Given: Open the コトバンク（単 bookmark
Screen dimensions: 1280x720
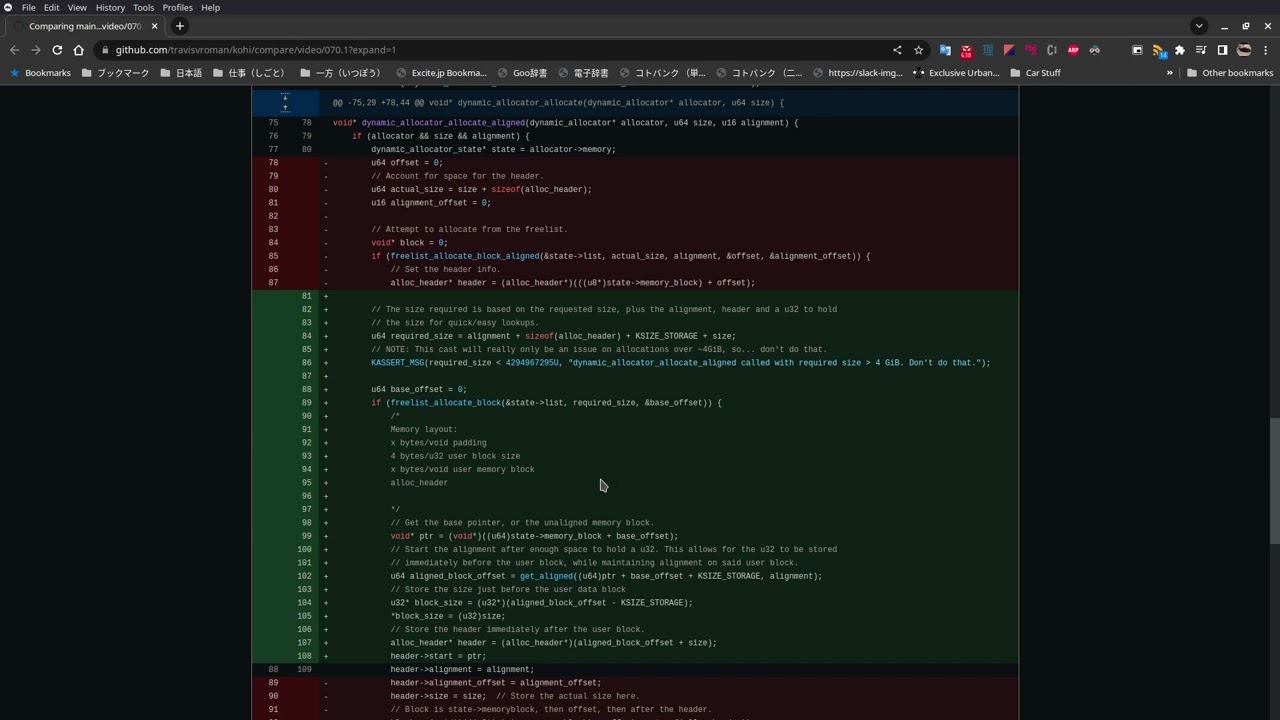Looking at the screenshot, I should pos(663,73).
